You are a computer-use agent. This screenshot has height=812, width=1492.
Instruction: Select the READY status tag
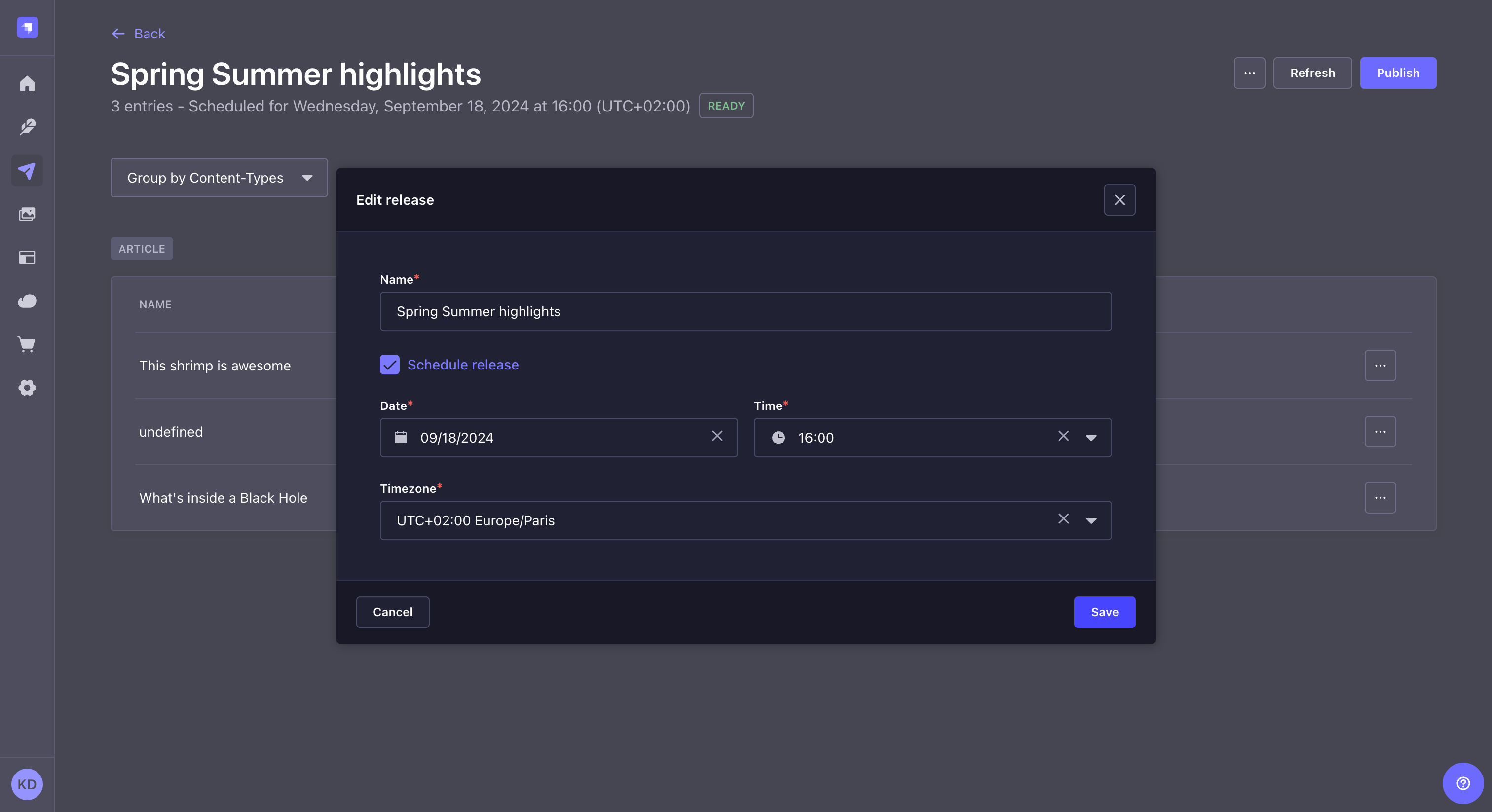click(726, 105)
